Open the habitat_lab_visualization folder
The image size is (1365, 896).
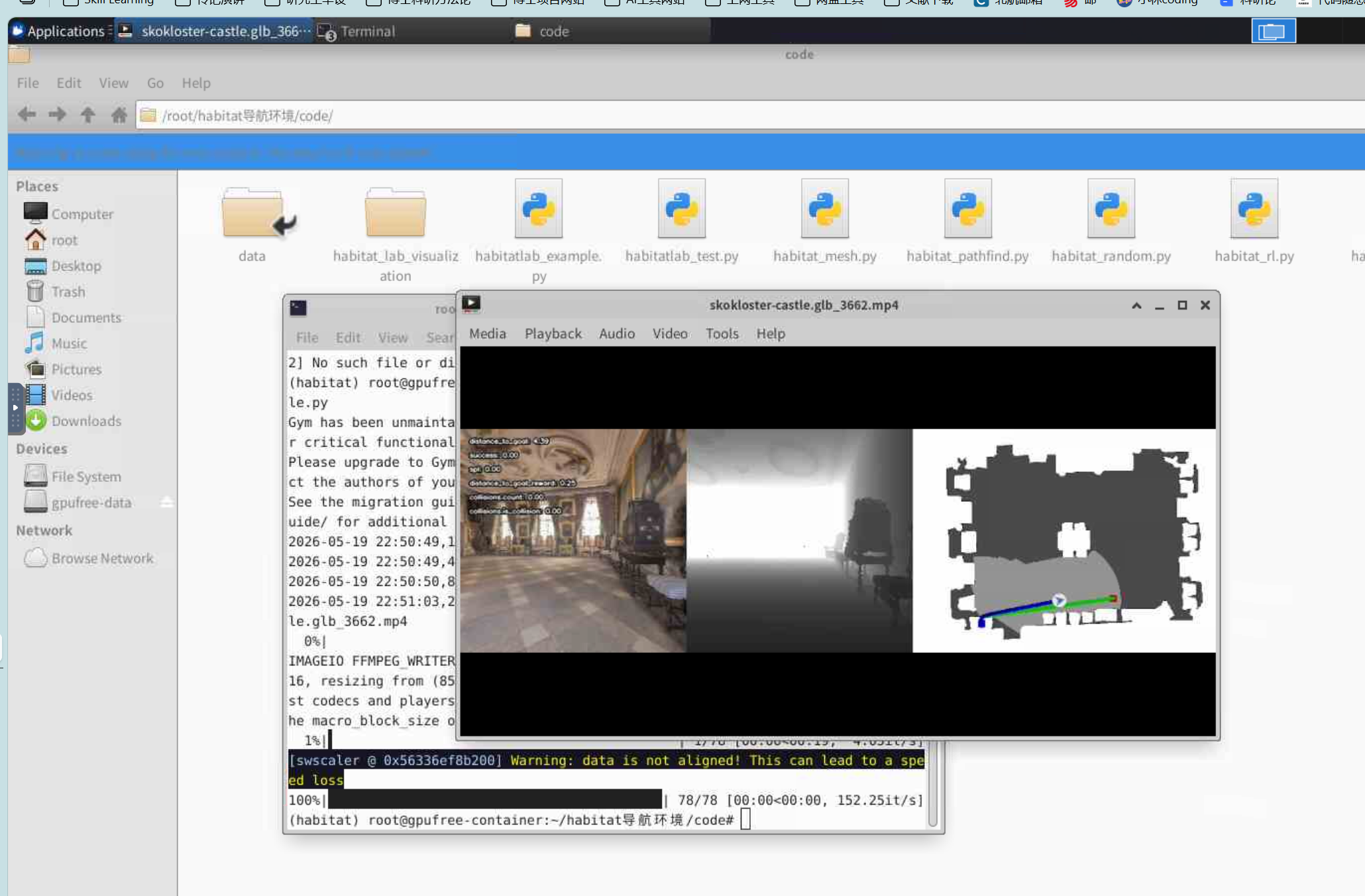point(396,213)
